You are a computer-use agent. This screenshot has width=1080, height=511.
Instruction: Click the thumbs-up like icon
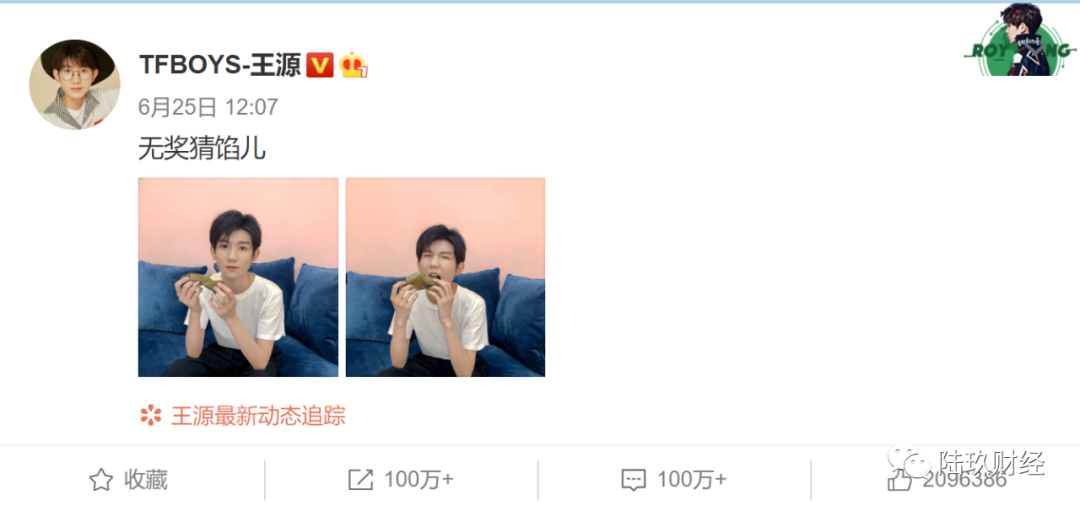click(900, 480)
